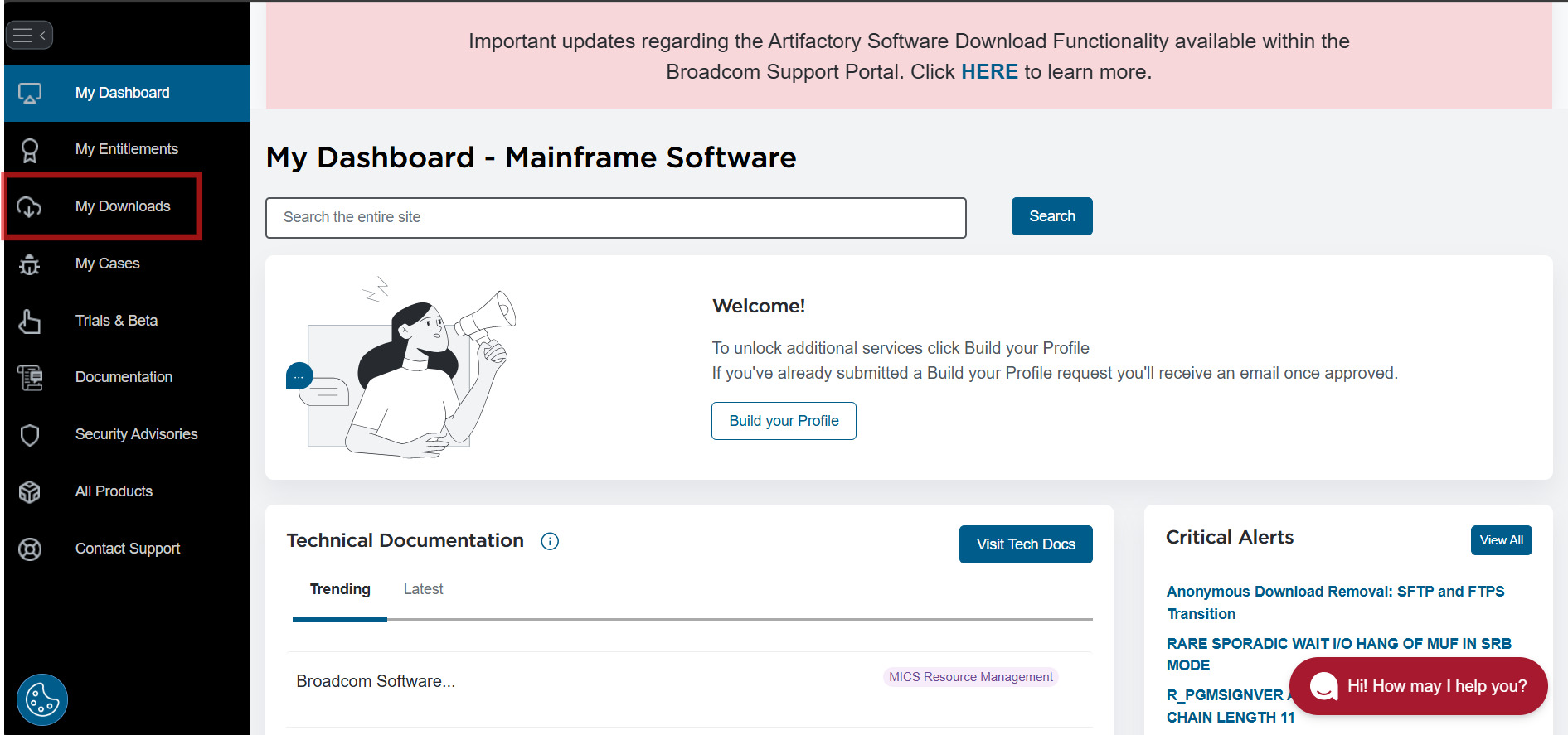Click the Documentation pages icon
This screenshot has width=1568, height=735.
click(x=30, y=378)
